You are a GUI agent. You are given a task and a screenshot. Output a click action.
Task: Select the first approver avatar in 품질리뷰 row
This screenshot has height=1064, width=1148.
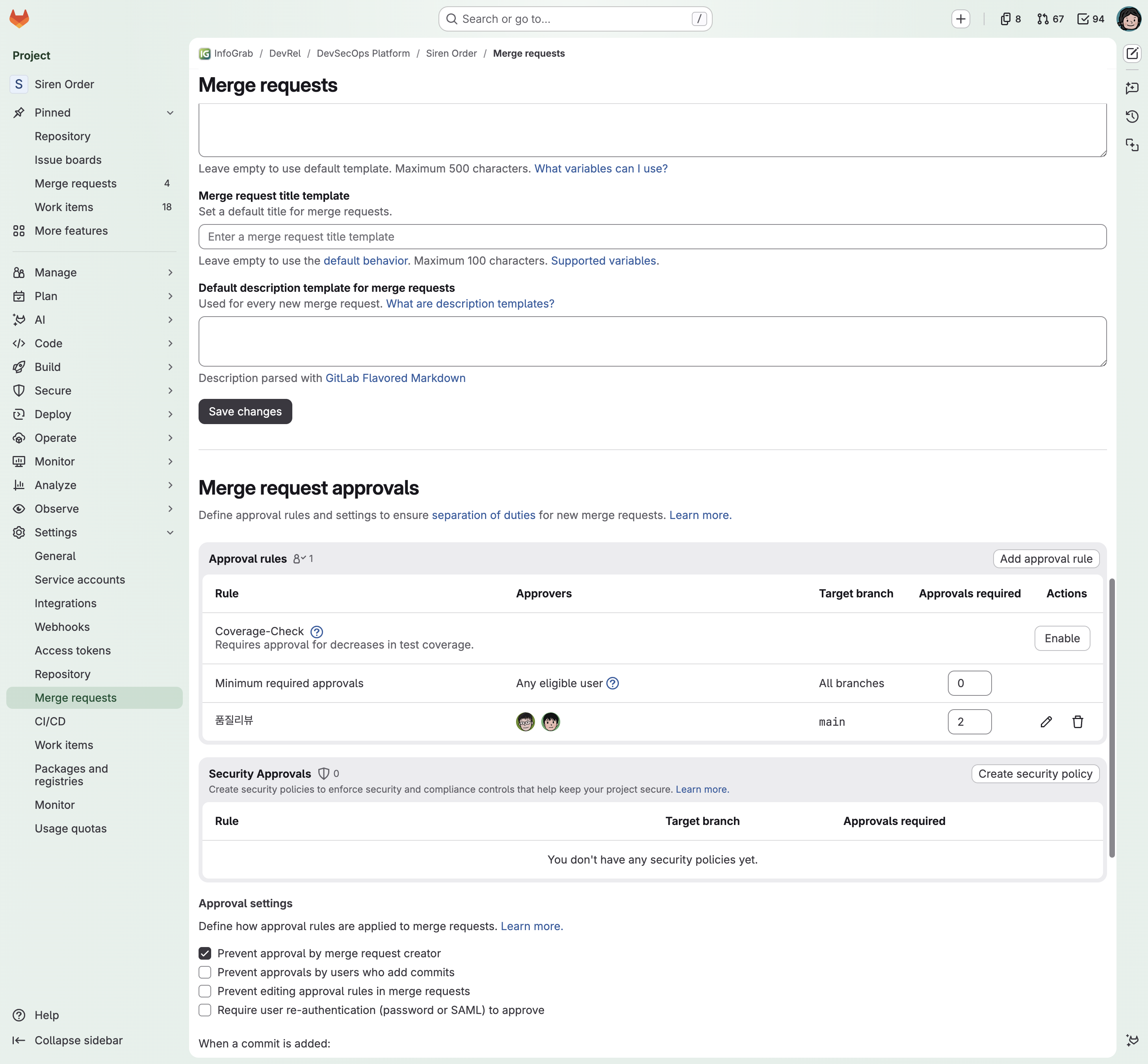[x=525, y=721]
